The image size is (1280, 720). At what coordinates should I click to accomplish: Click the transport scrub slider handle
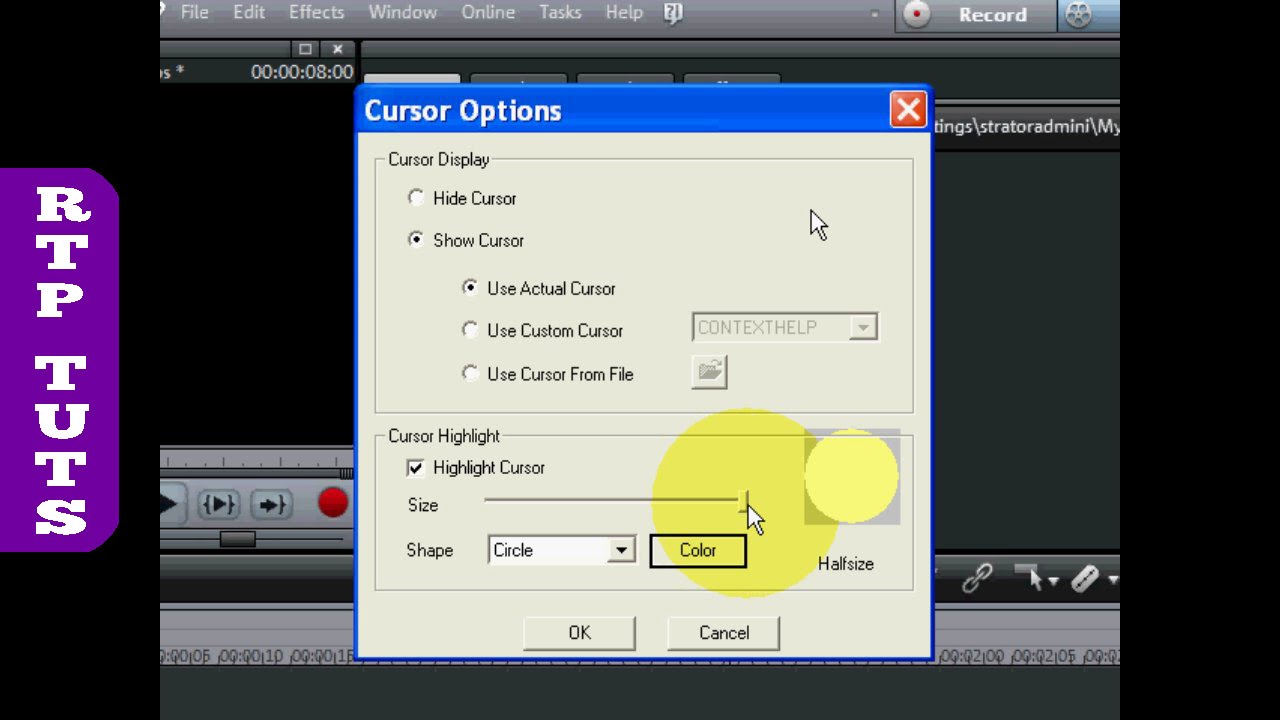pyautogui.click(x=238, y=539)
